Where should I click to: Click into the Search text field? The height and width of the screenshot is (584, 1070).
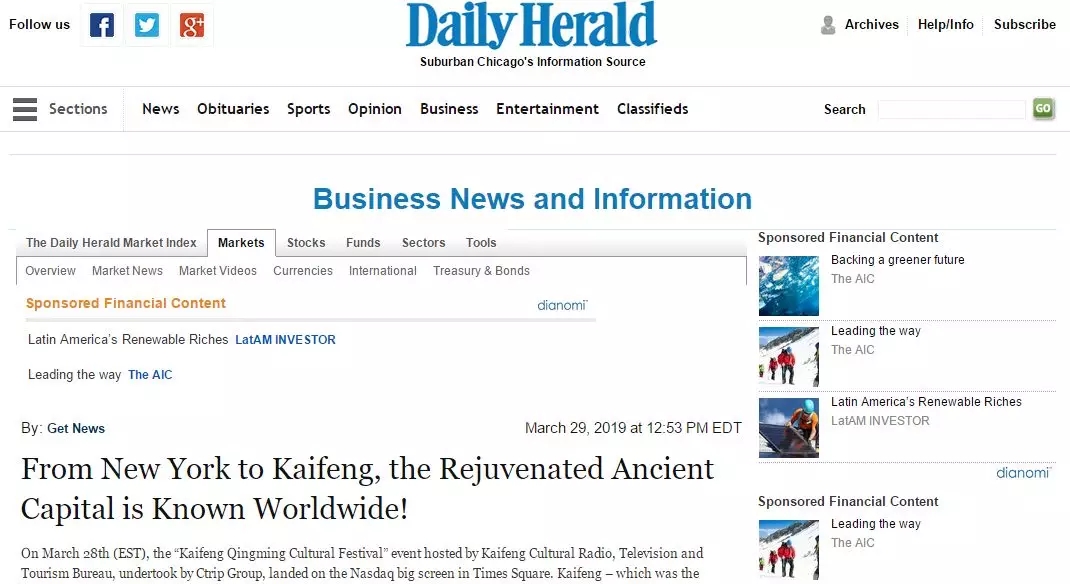pos(952,109)
